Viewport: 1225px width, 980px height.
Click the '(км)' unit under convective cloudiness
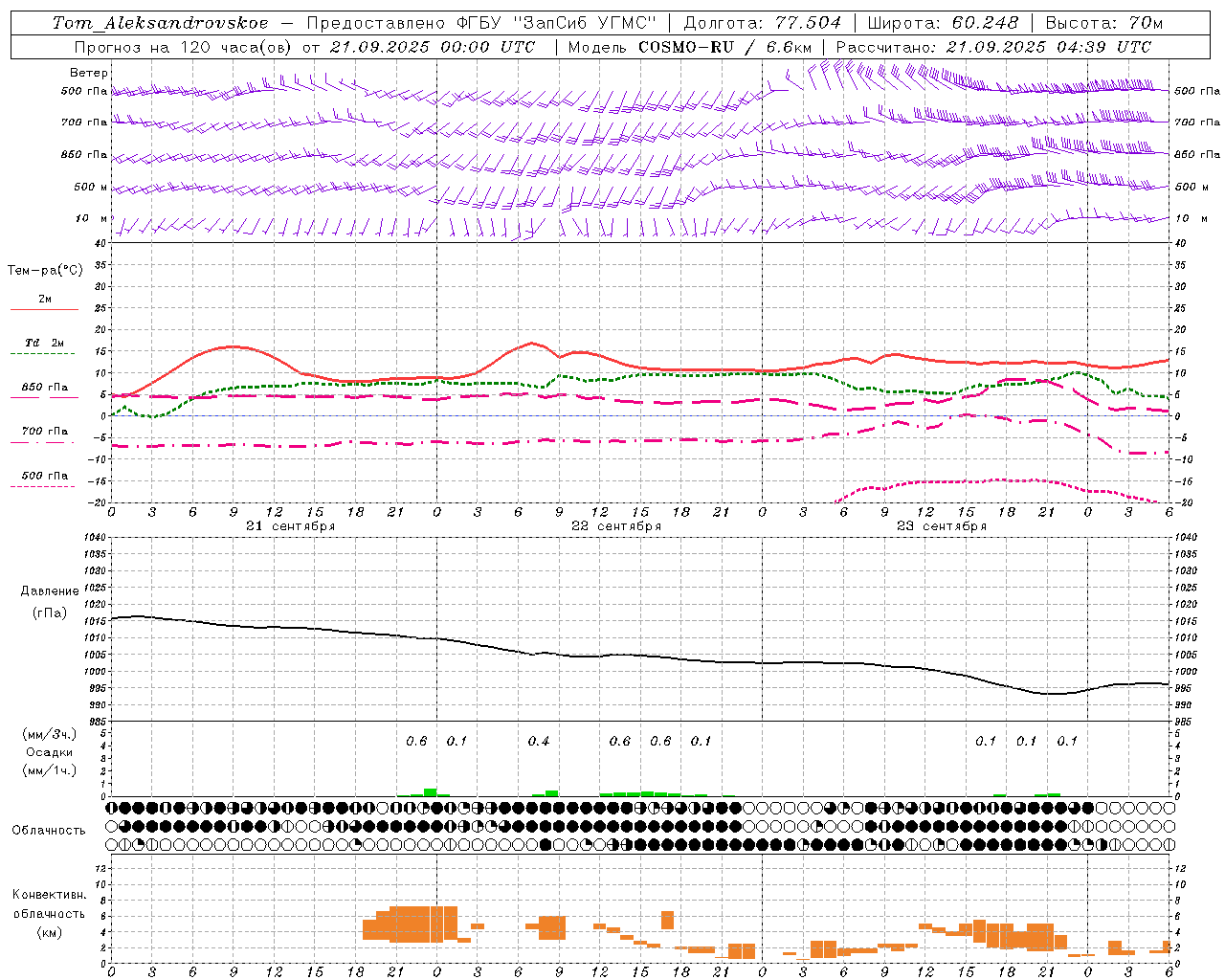click(49, 932)
